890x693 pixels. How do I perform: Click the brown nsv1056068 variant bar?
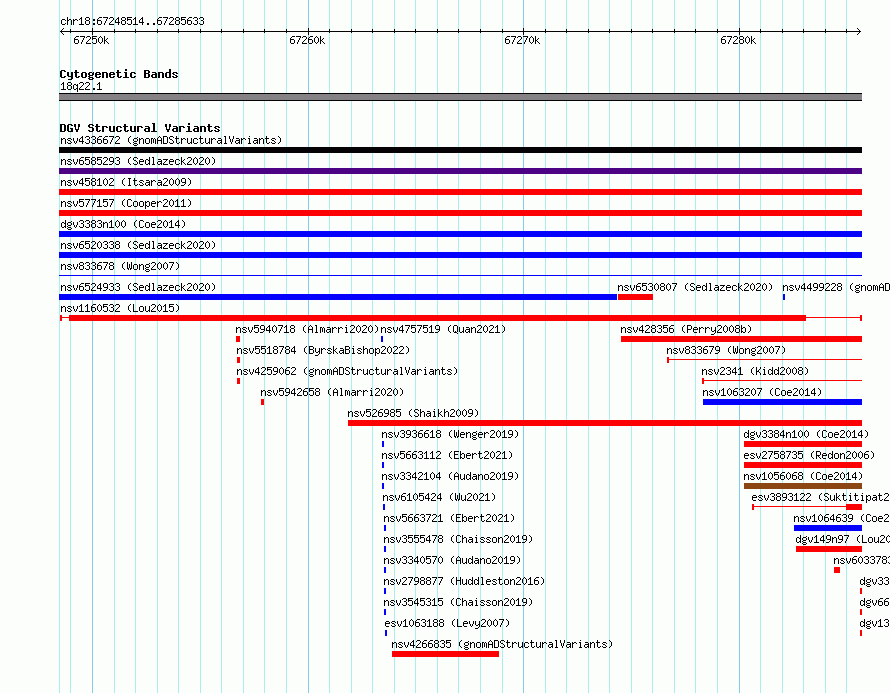803,486
